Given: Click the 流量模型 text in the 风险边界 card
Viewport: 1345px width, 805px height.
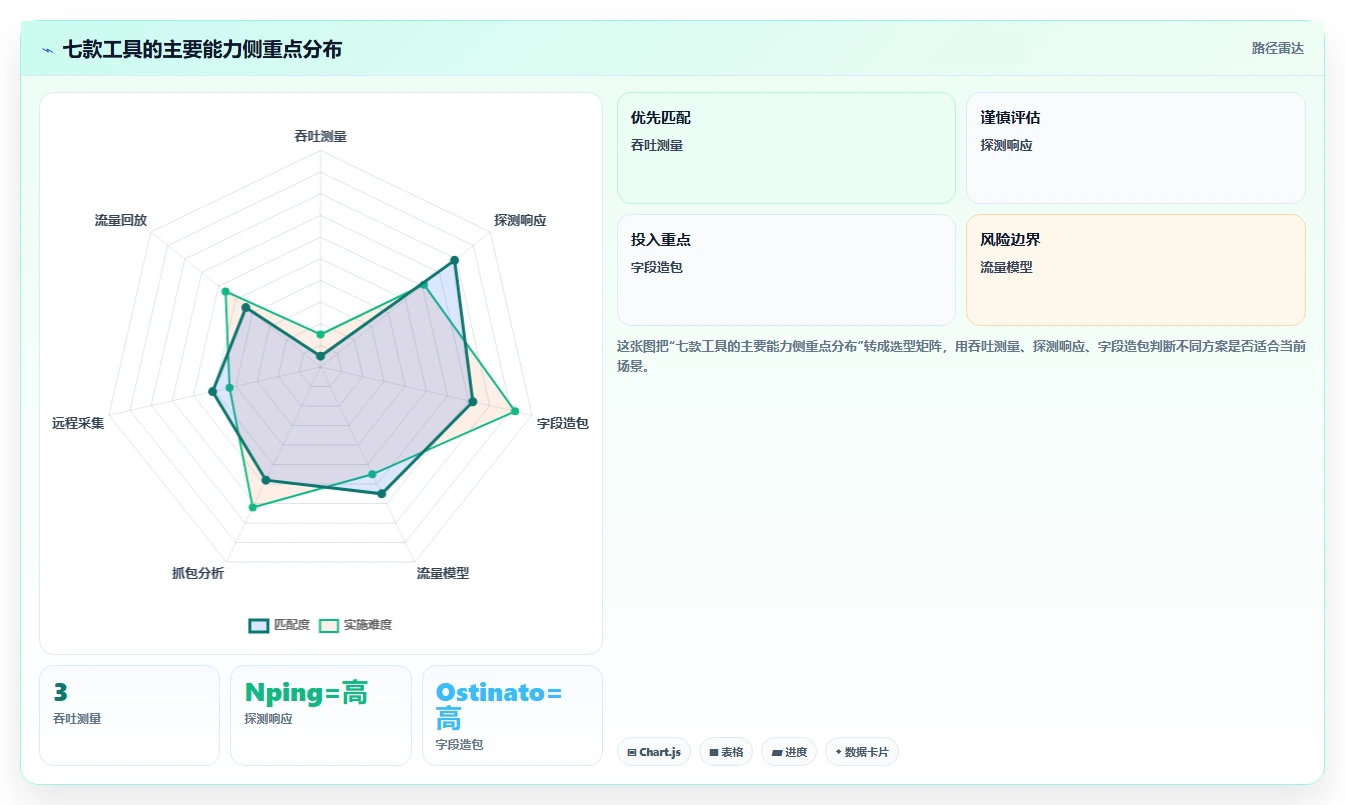Looking at the screenshot, I should (1006, 267).
